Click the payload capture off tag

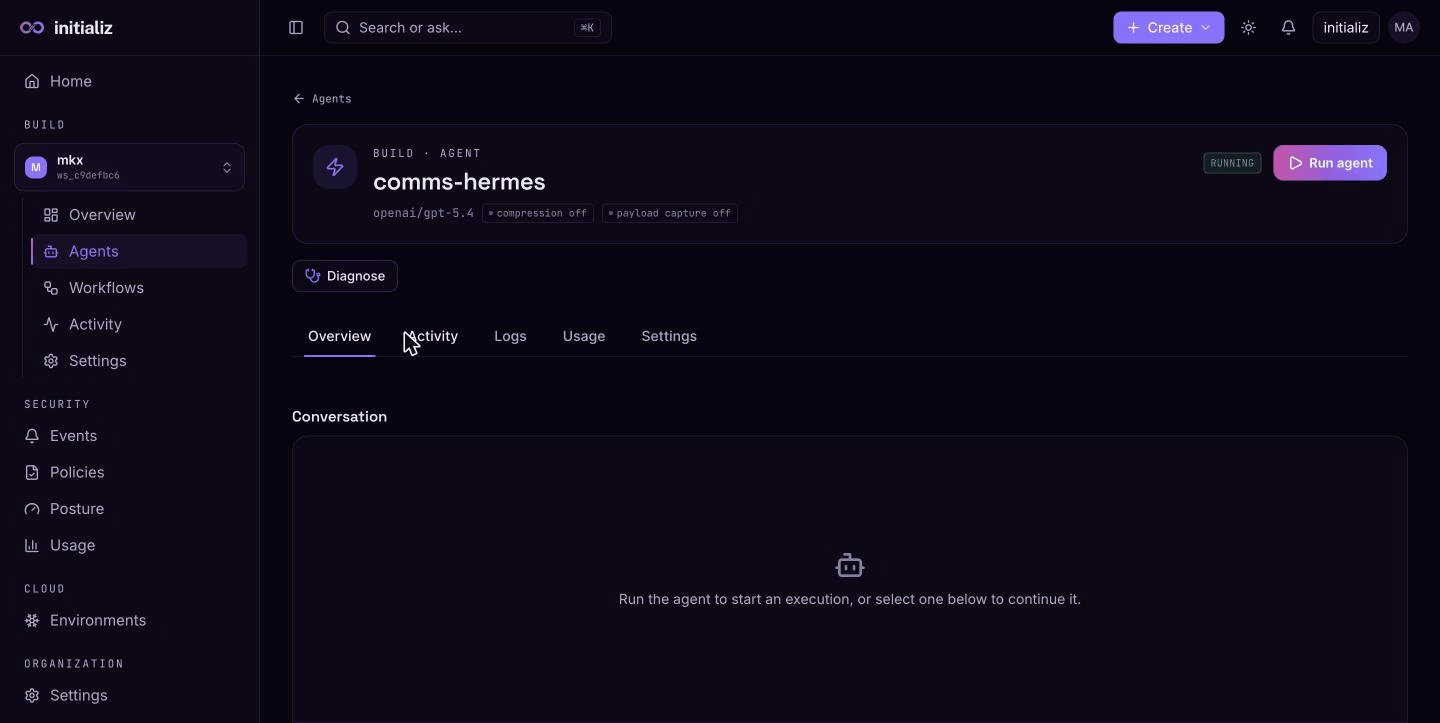coord(670,213)
